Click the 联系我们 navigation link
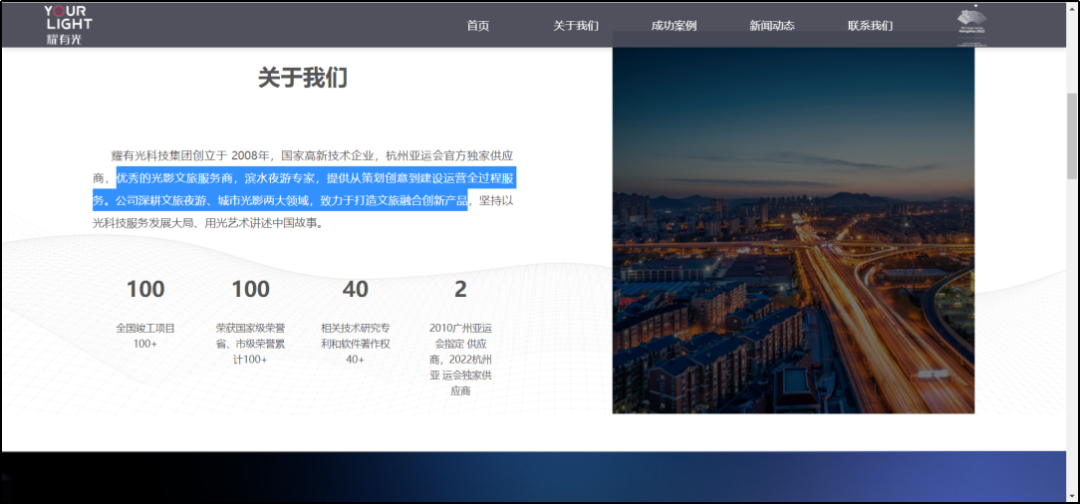Viewport: 1080px width, 504px height. 869,26
